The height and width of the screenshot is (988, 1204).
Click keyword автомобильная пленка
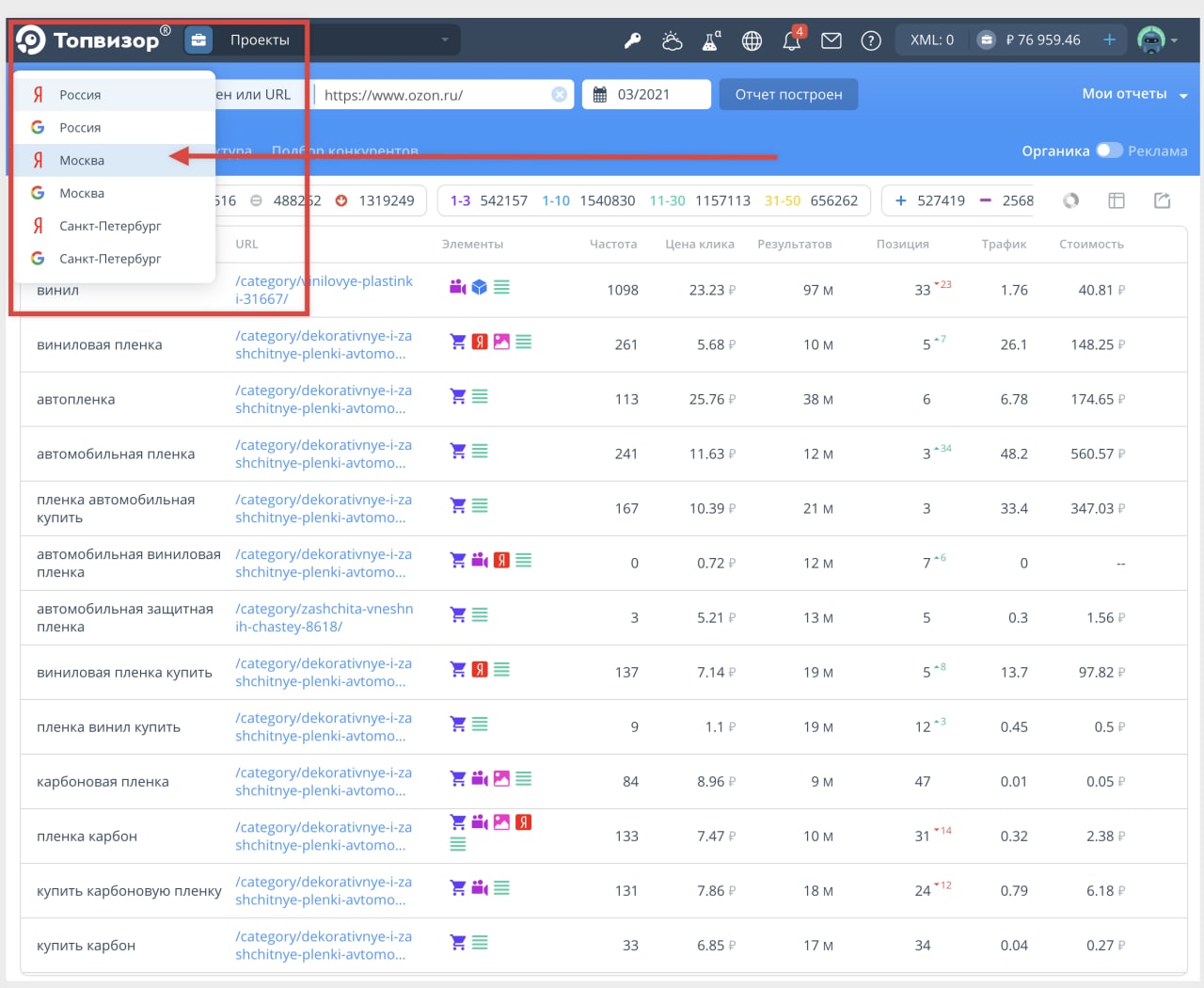116,454
